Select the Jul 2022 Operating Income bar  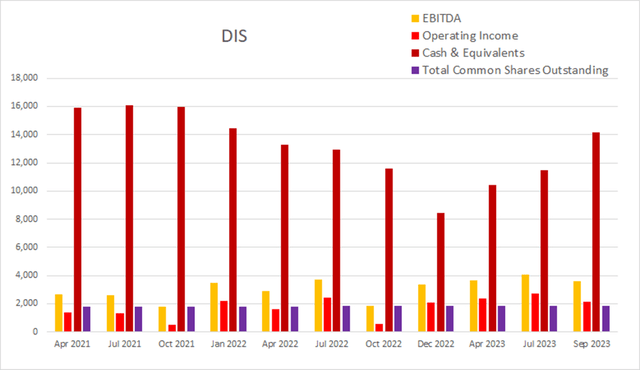(327, 315)
